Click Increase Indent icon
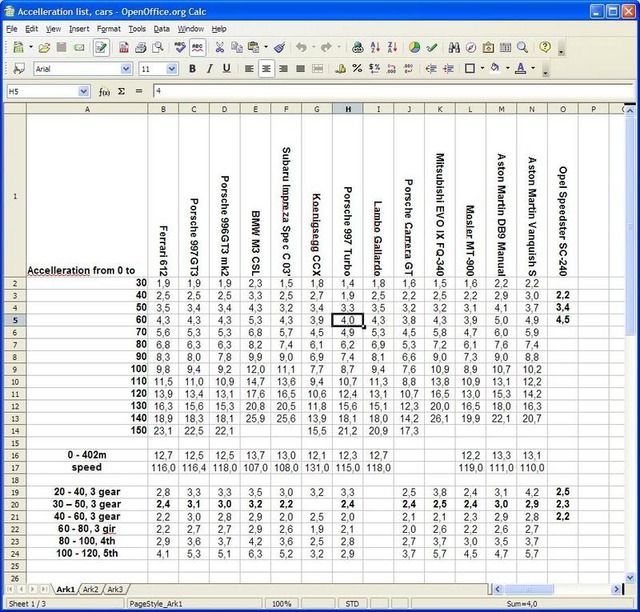The height and width of the screenshot is (612, 640). point(448,69)
